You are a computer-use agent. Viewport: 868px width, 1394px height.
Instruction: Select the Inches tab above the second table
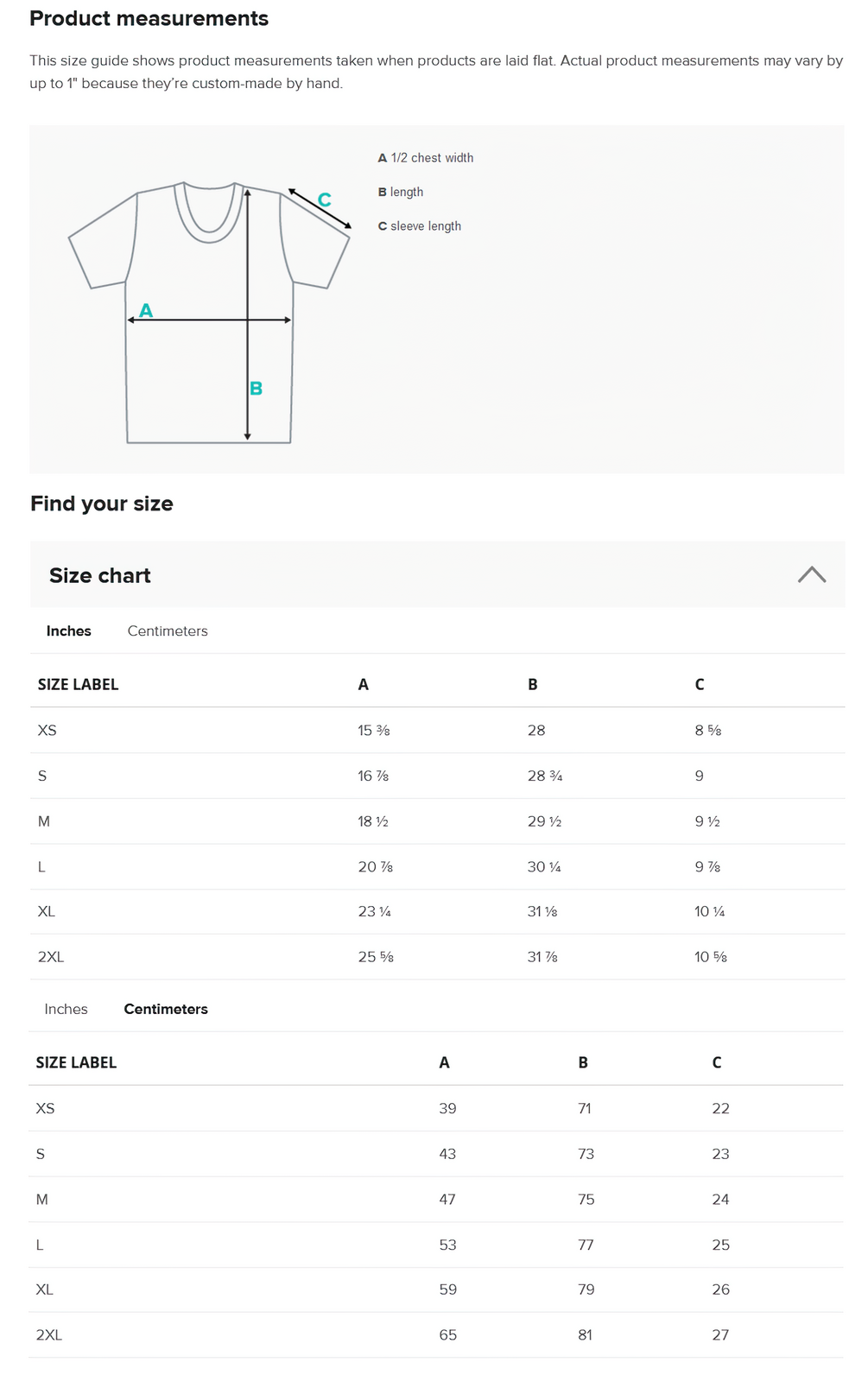67,1010
